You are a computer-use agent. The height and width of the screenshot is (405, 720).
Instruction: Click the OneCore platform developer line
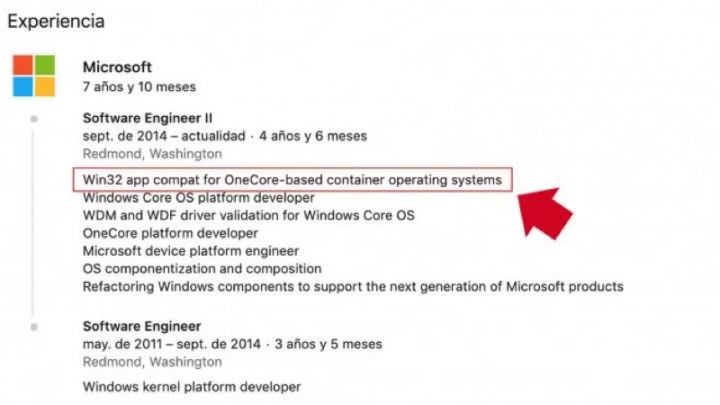[x=170, y=233]
